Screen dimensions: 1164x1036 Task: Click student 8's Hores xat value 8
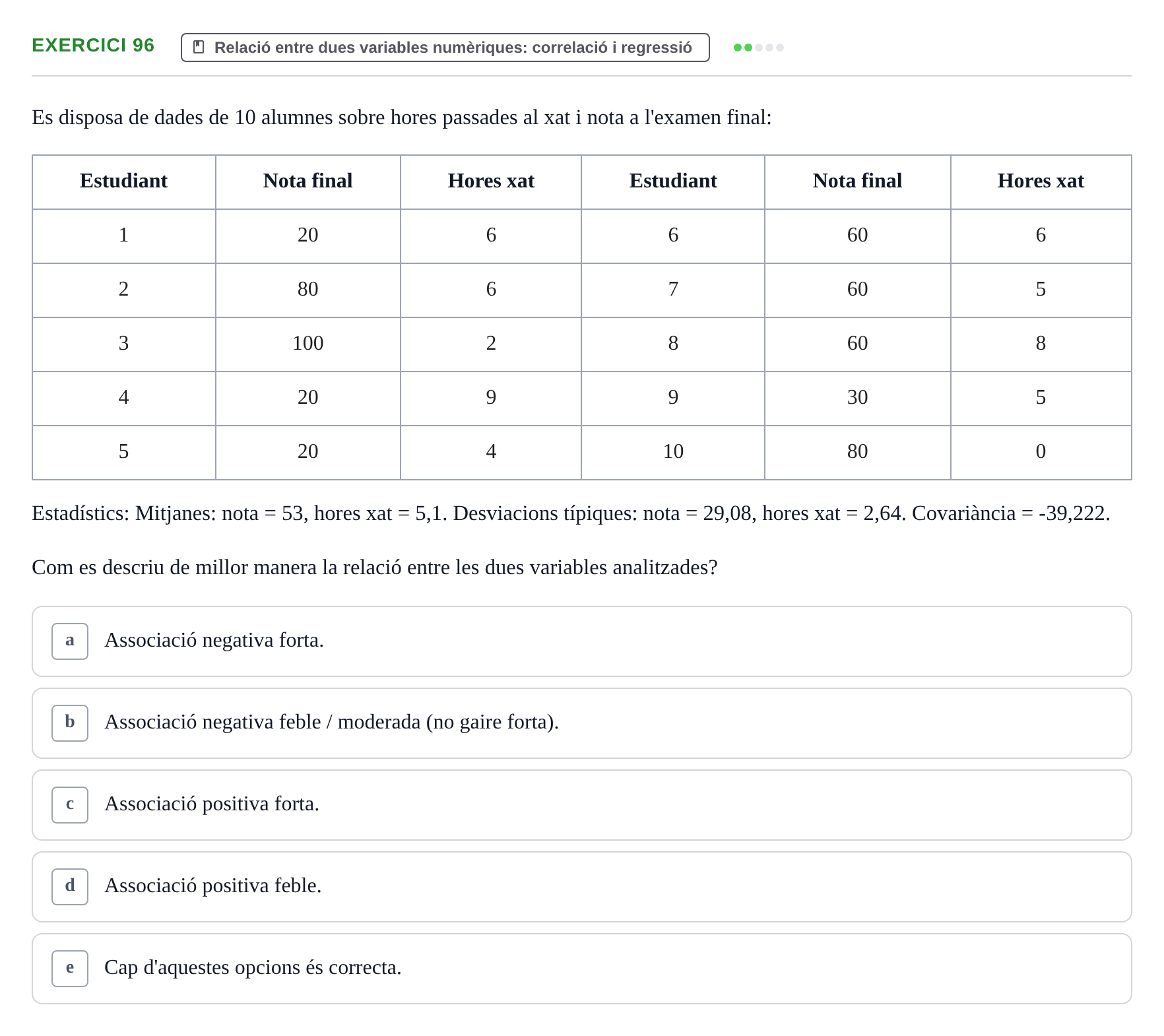tap(1041, 344)
